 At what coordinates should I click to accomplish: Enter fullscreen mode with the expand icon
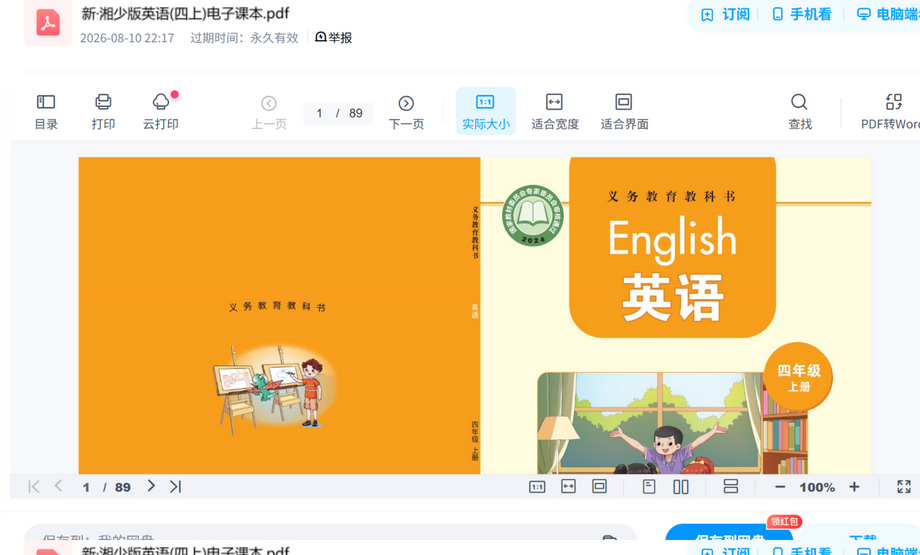click(904, 486)
